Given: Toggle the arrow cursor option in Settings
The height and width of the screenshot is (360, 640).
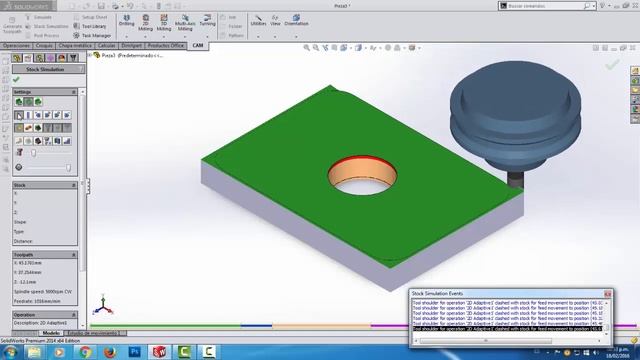Looking at the screenshot, I should click(19, 115).
